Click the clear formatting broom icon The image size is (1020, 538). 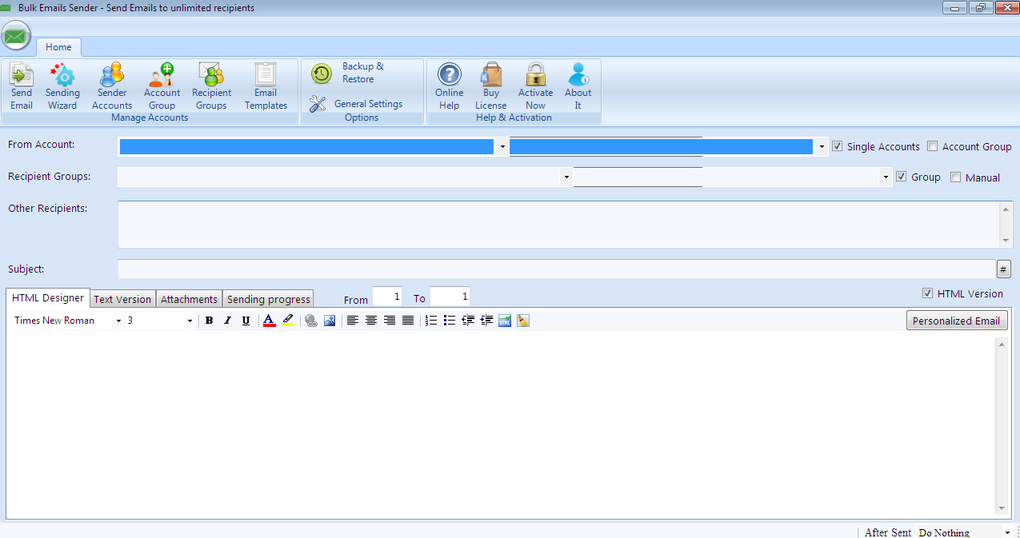point(523,320)
